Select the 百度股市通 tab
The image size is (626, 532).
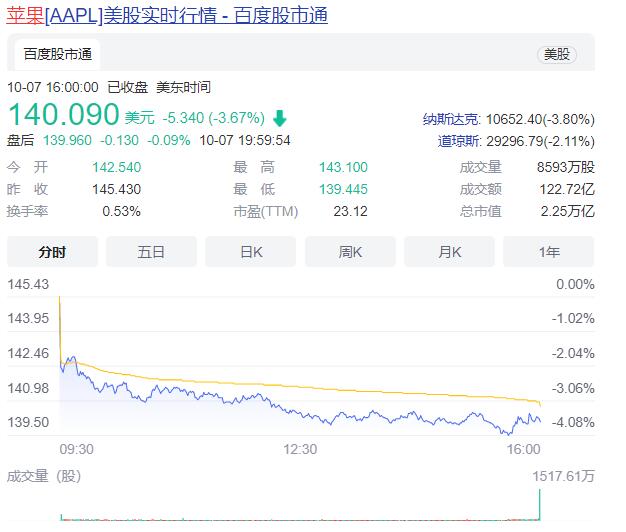pyautogui.click(x=57, y=54)
